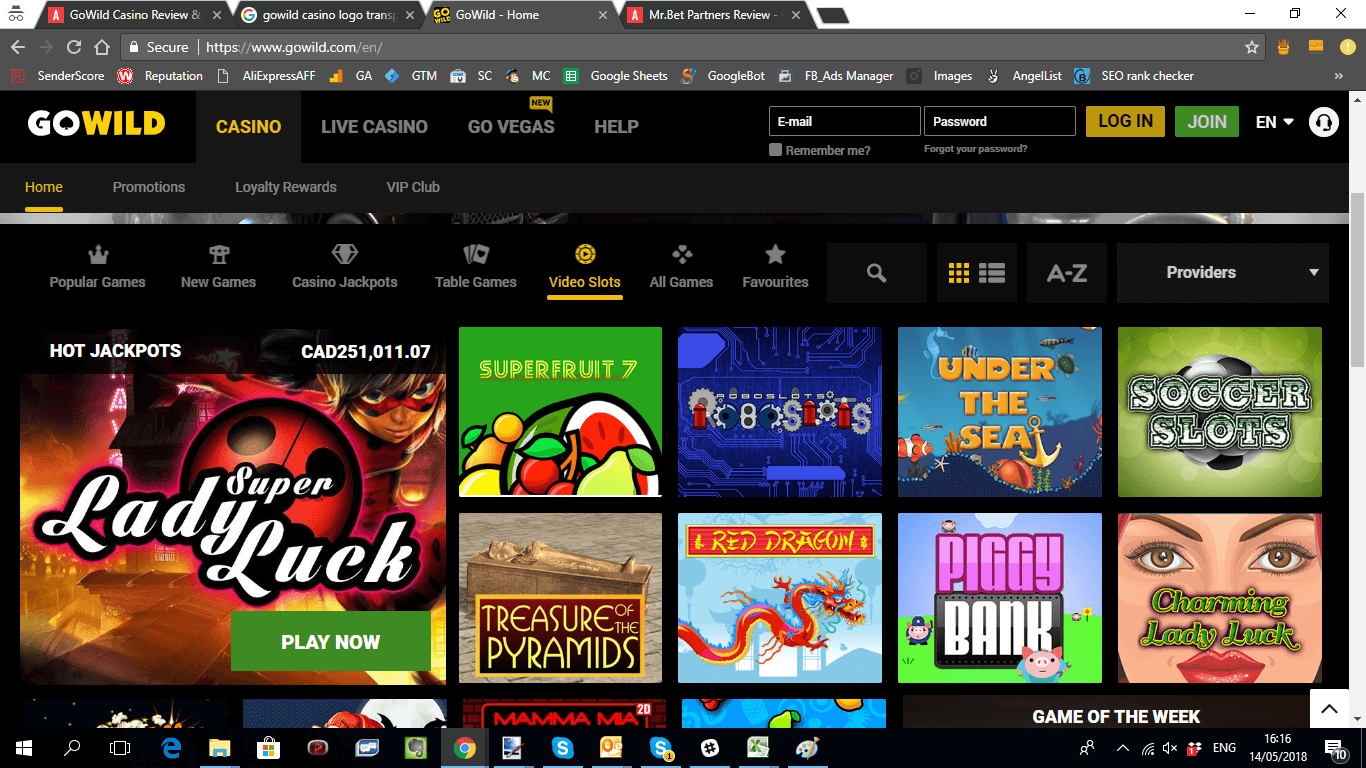Enable the Remember me checkbox
1366x768 pixels.
click(x=775, y=150)
